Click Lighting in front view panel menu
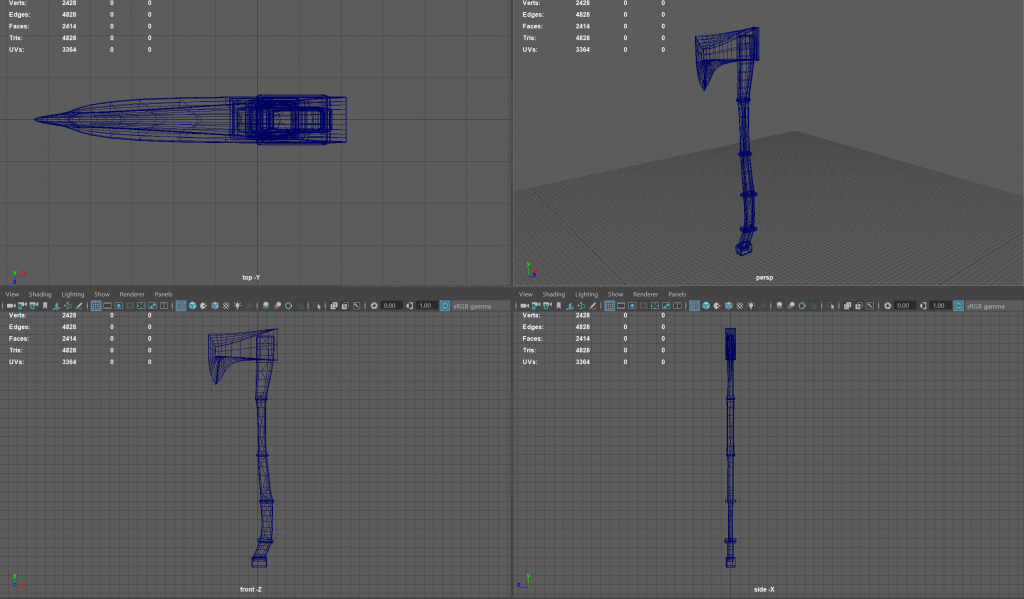This screenshot has width=1024, height=599. 73,294
